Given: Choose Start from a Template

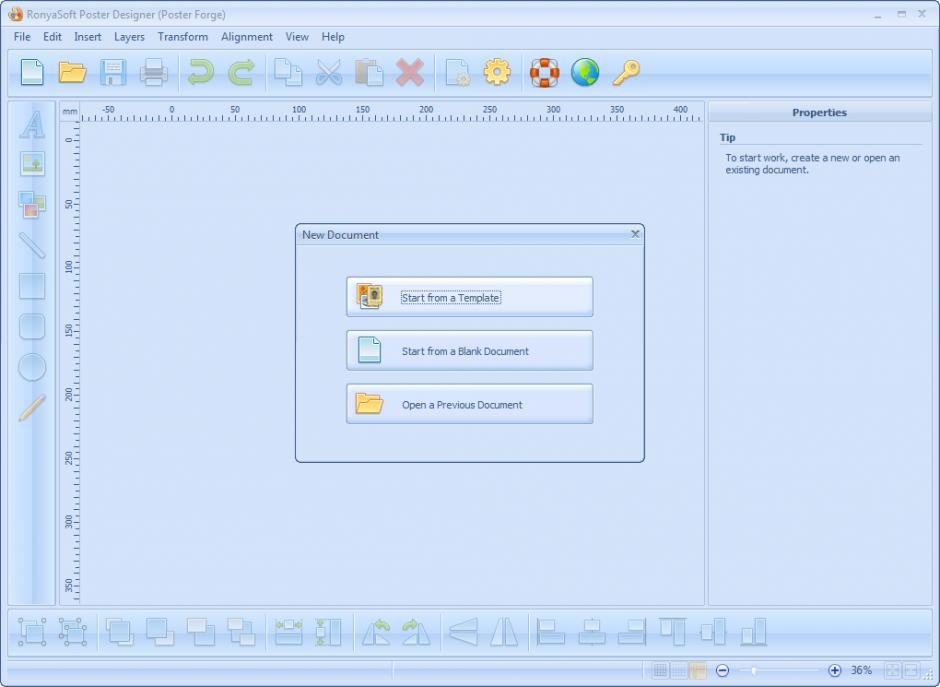Looking at the screenshot, I should 469,297.
